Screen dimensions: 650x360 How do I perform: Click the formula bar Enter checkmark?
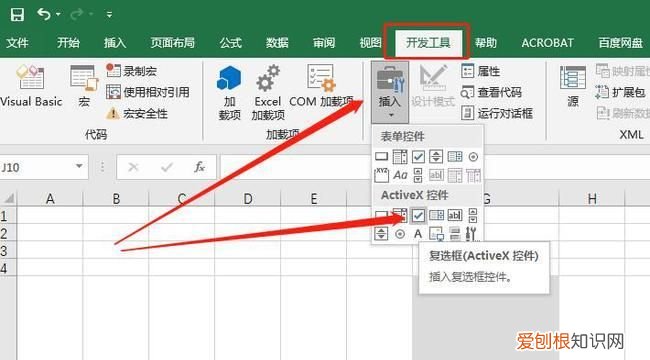pos(167,167)
